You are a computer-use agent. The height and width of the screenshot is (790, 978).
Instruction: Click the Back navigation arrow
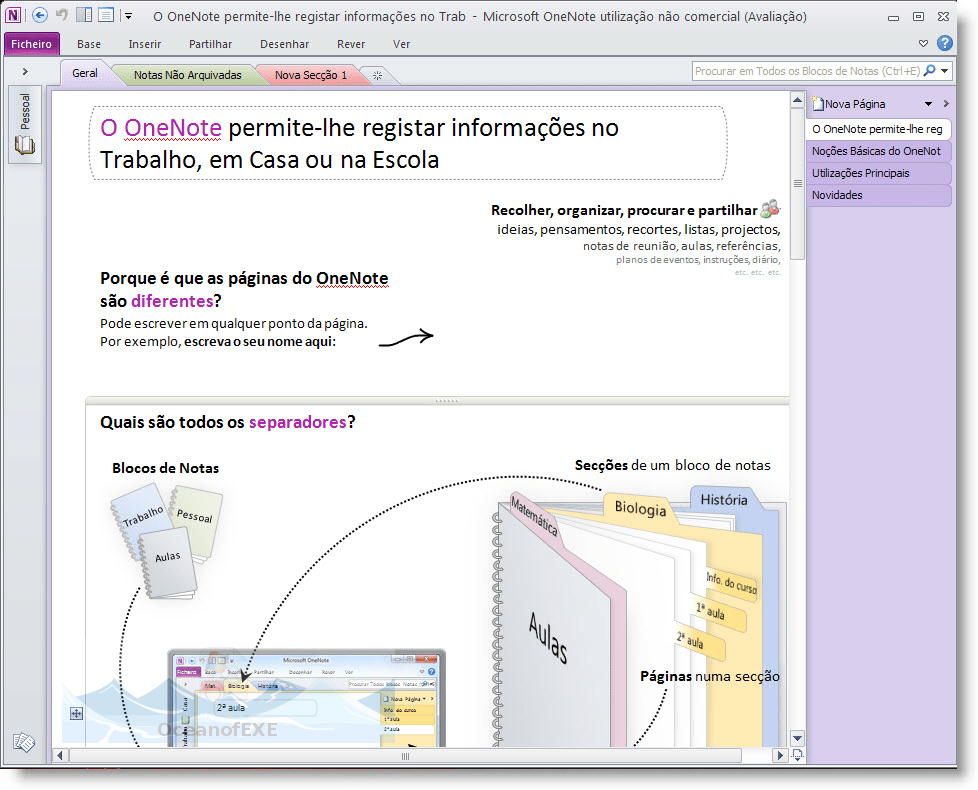pos(40,15)
